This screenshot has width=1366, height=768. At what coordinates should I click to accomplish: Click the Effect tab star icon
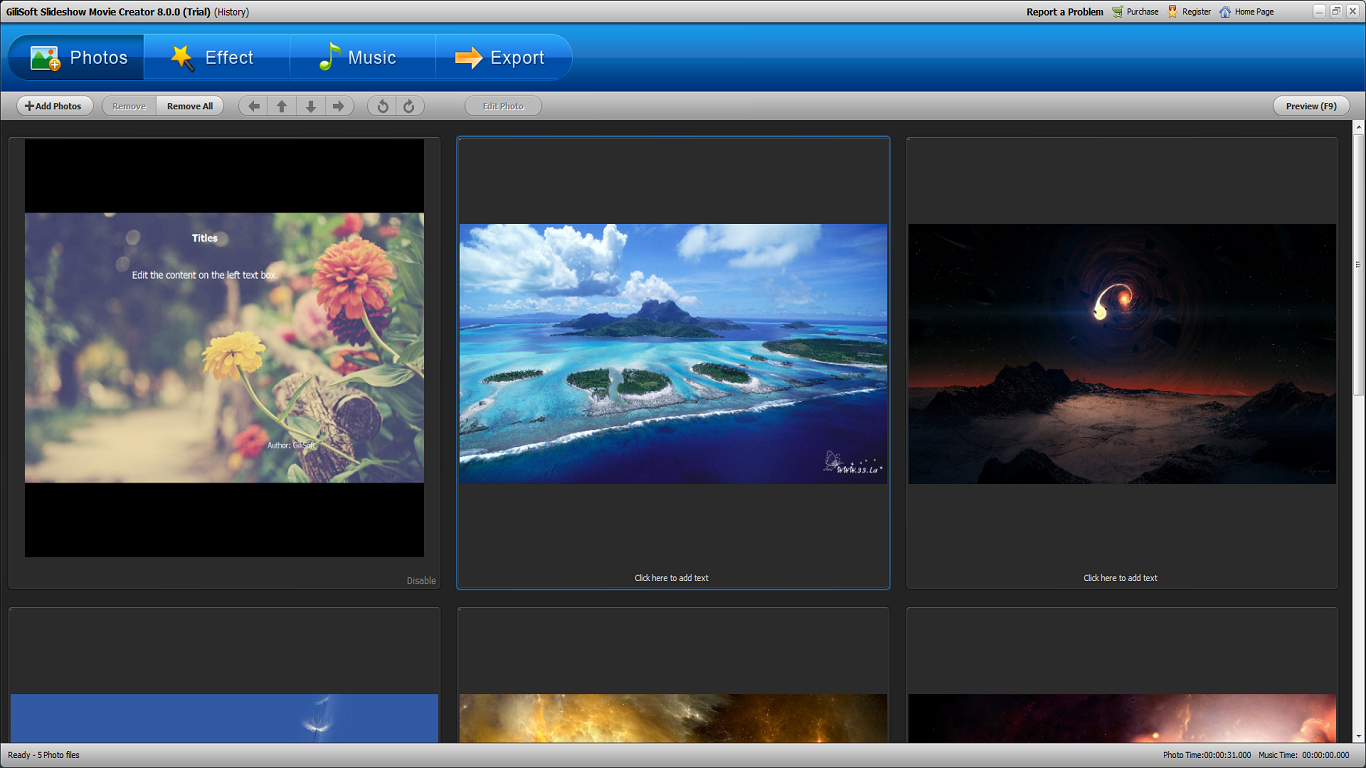click(182, 58)
